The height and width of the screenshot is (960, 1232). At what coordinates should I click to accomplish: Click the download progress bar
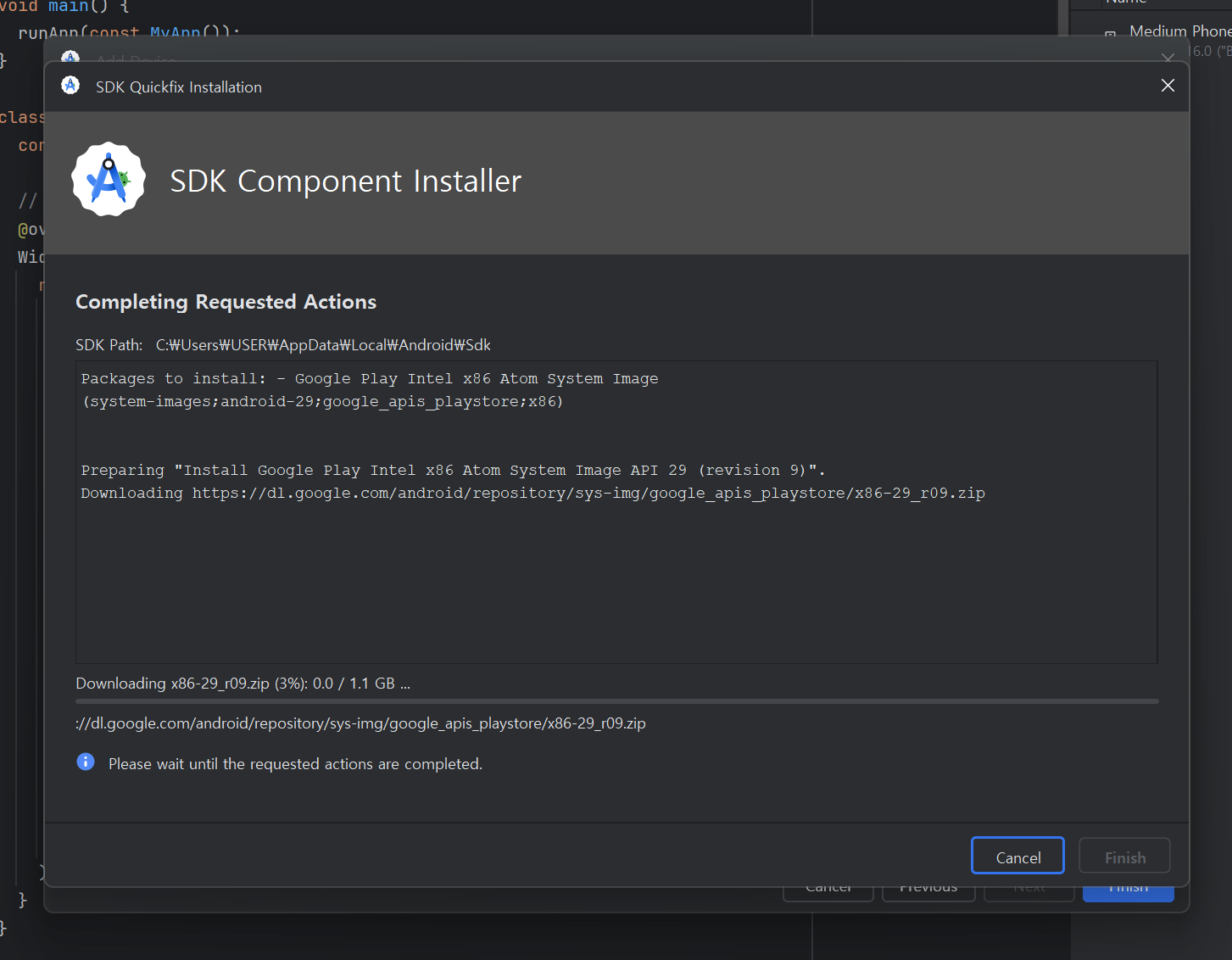pyautogui.click(x=617, y=701)
